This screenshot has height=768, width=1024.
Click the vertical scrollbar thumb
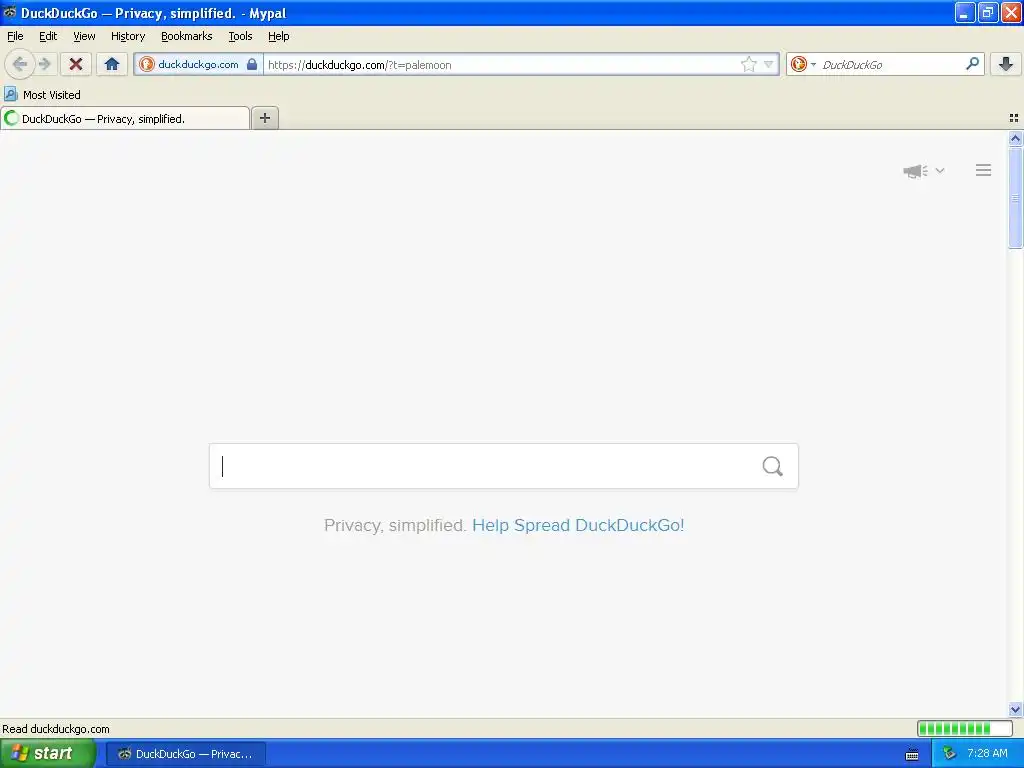(1015, 197)
